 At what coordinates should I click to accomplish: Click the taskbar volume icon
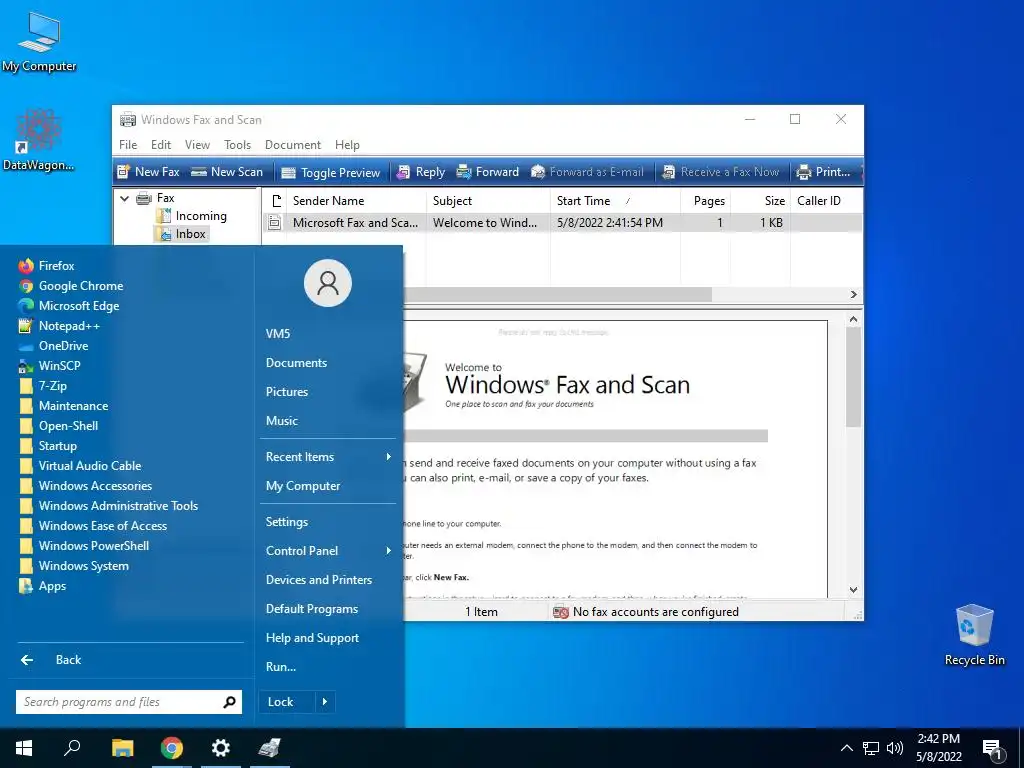click(895, 748)
